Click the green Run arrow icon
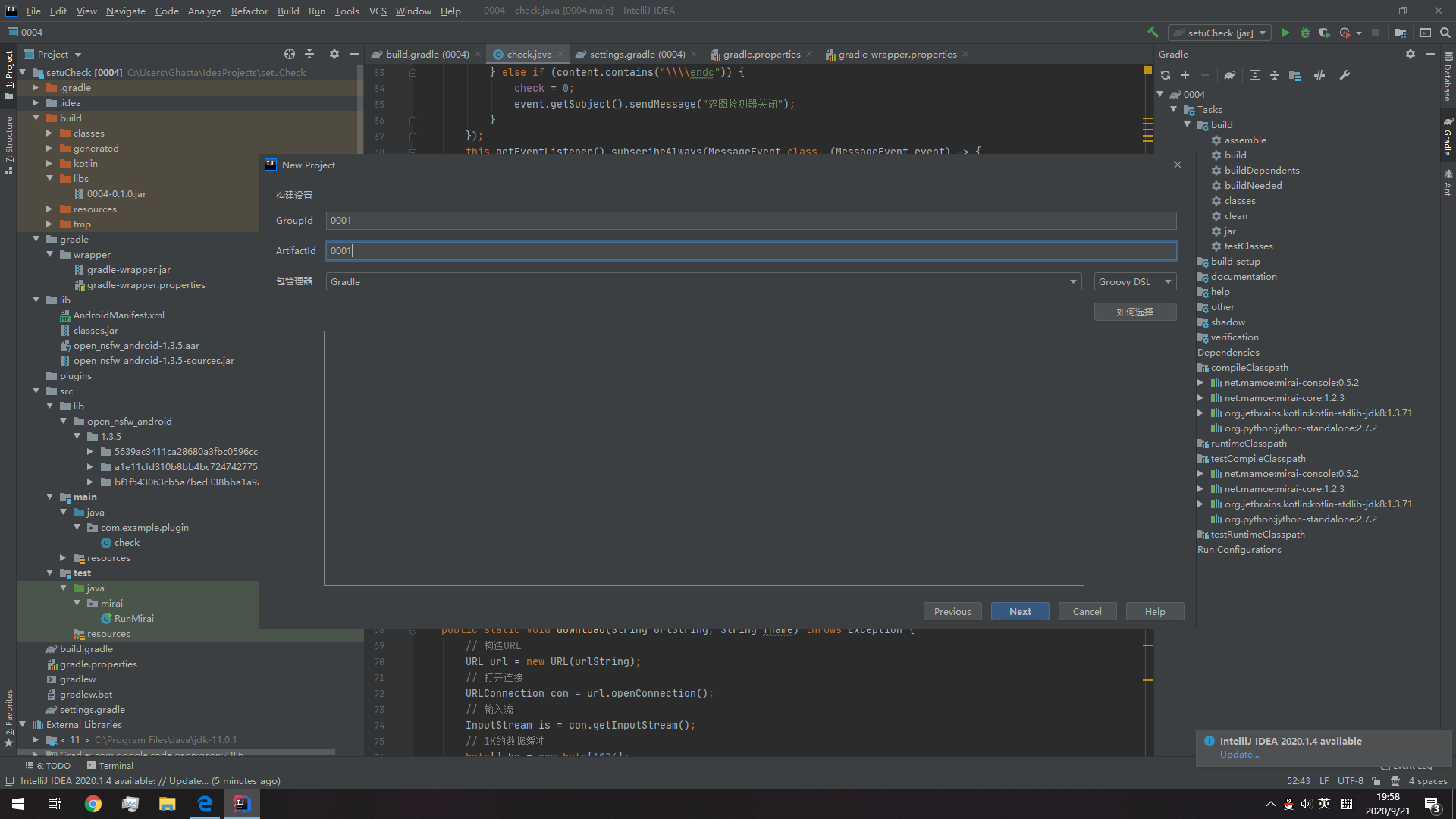The image size is (1456, 819). click(1285, 33)
